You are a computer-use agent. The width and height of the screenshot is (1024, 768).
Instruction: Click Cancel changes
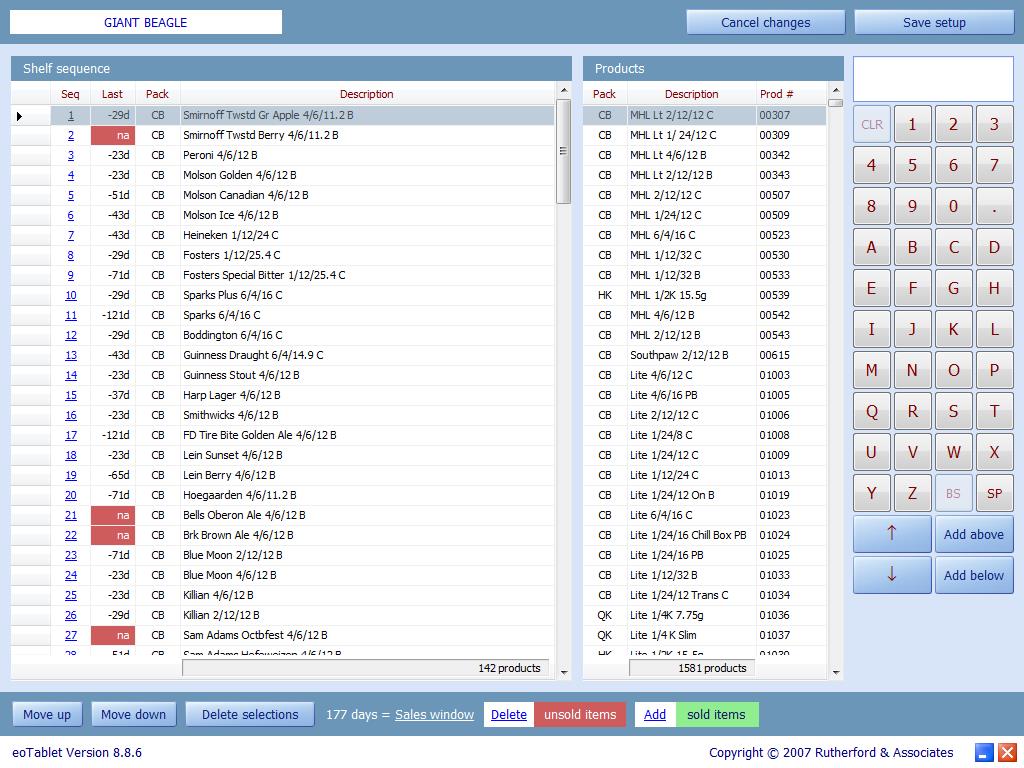[x=765, y=22]
